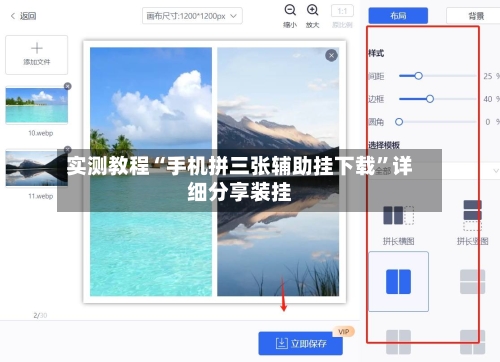Select the blue two-column layout template
The width and height of the screenshot is (500, 362).
coord(398,282)
